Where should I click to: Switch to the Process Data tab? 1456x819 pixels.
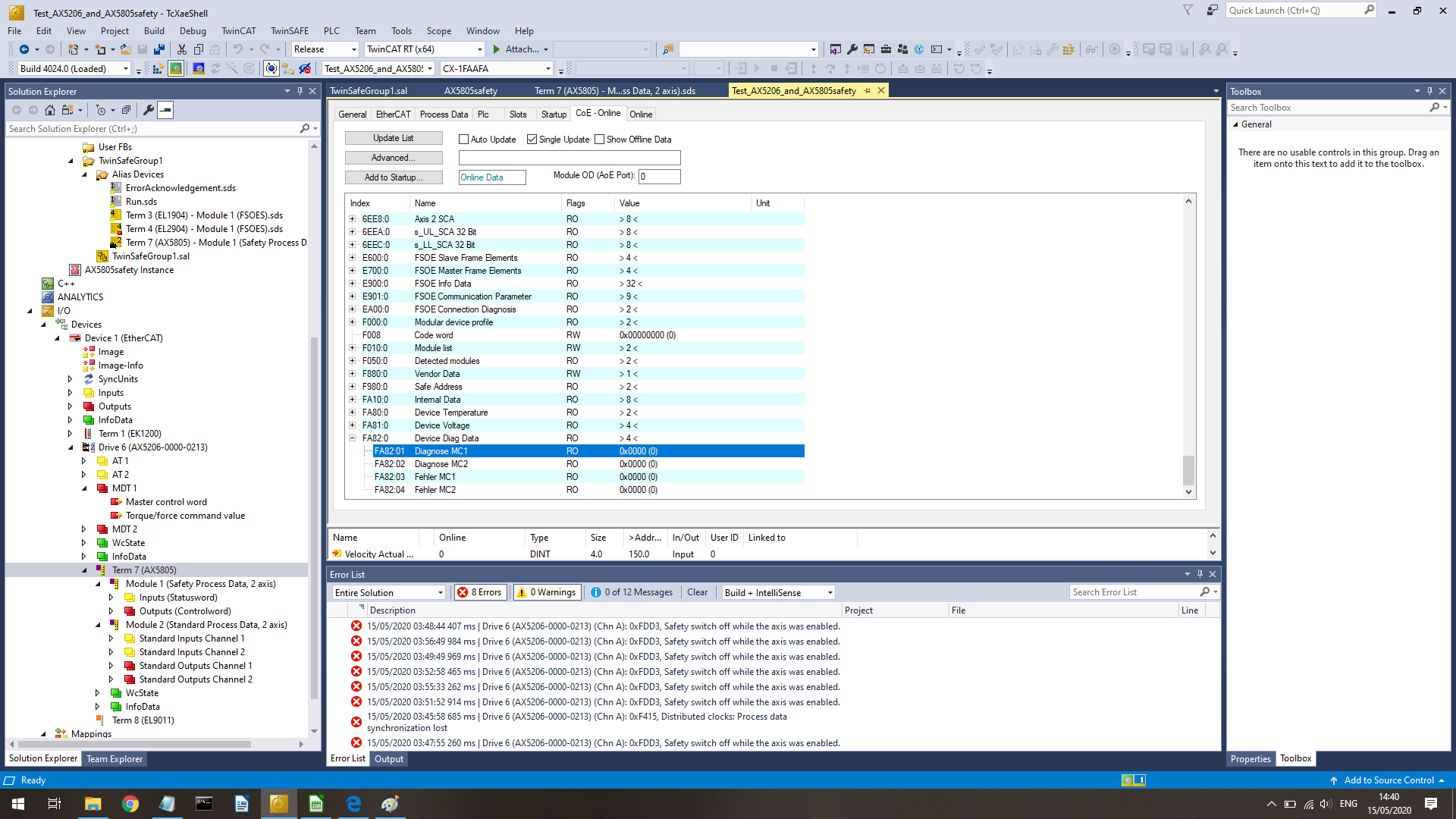point(444,115)
